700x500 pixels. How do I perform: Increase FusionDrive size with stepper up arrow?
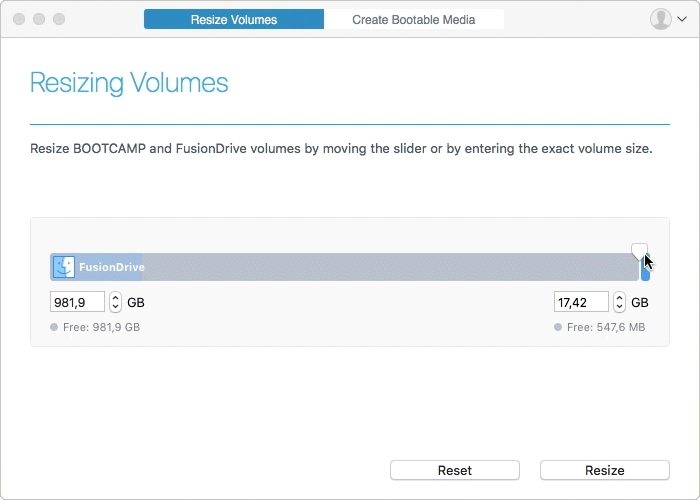click(x=115, y=297)
